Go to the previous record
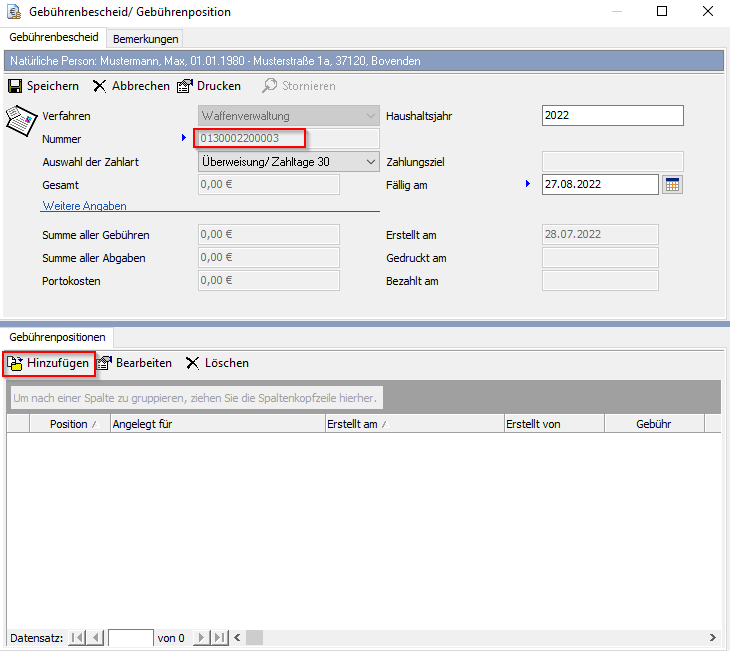Image resolution: width=730 pixels, height=651 pixels. point(95,637)
